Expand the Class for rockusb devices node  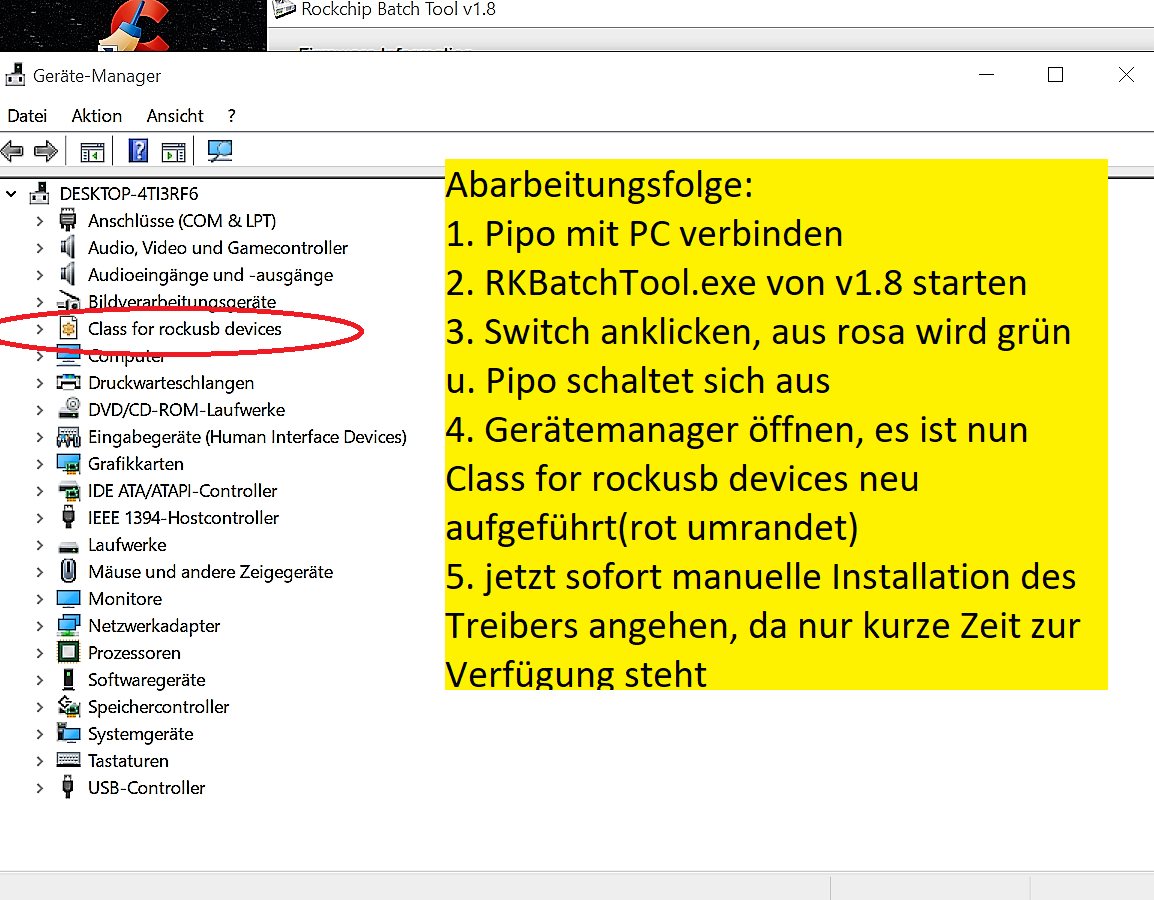click(x=40, y=329)
